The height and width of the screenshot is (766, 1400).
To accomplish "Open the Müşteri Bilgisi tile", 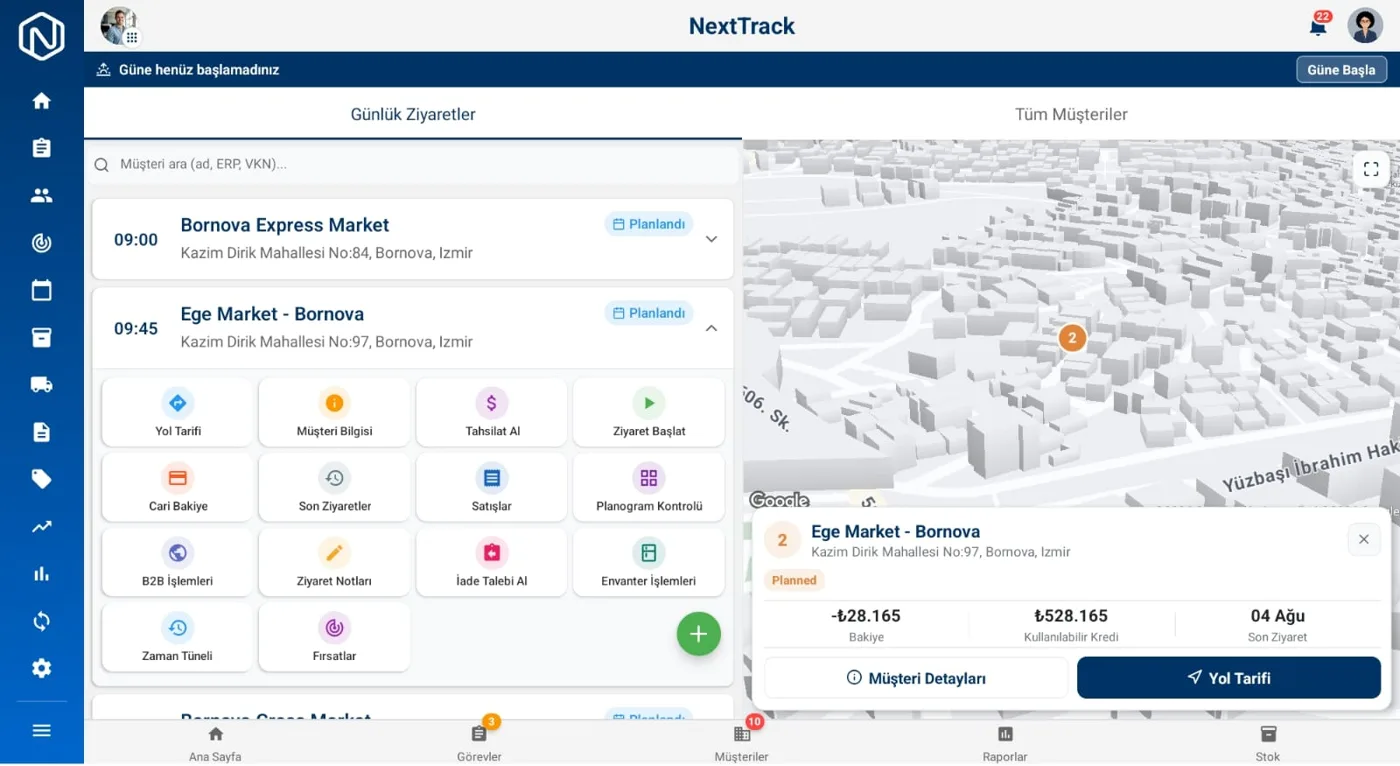I will [x=335, y=412].
